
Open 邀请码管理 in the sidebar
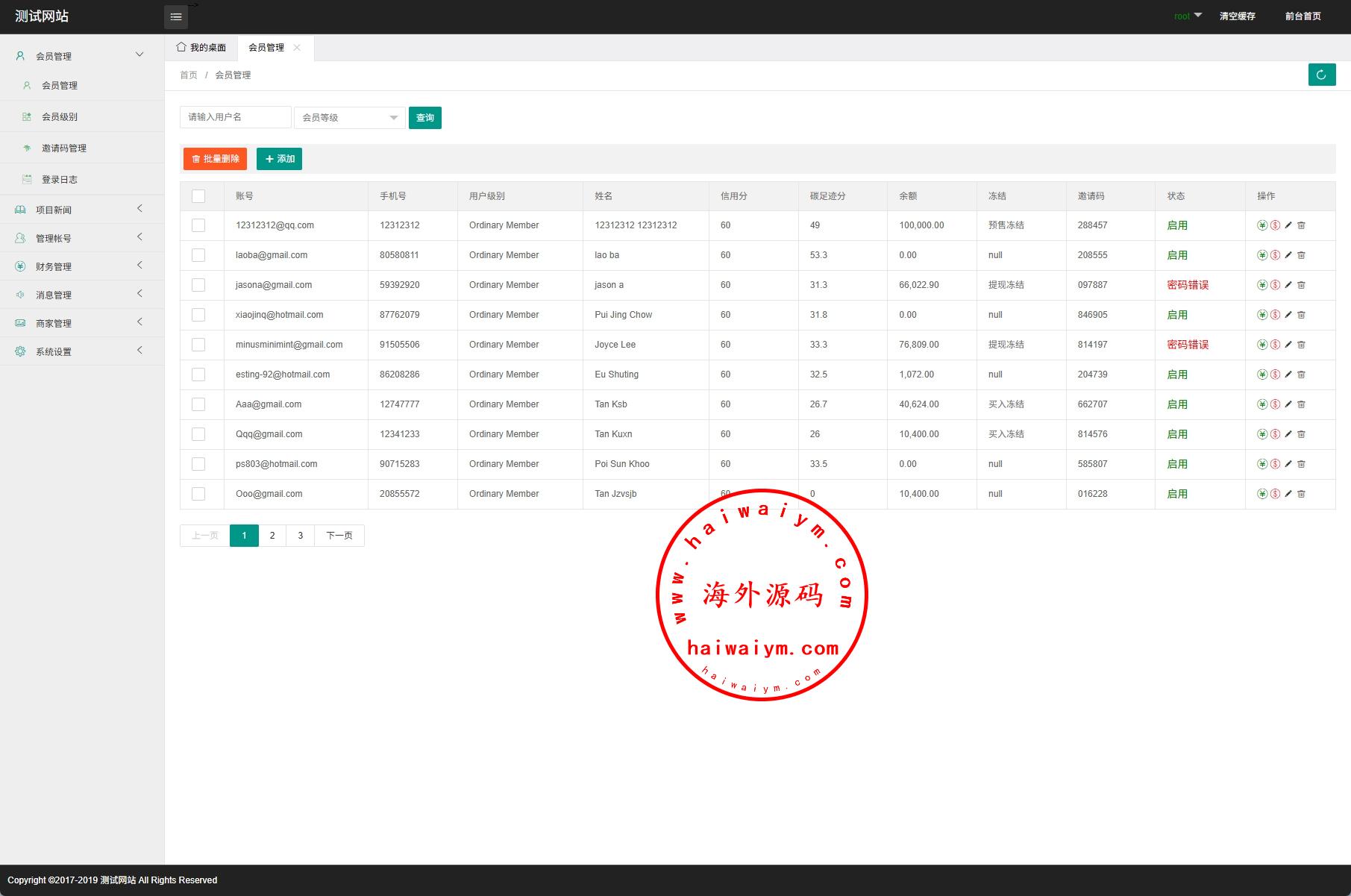click(x=64, y=148)
